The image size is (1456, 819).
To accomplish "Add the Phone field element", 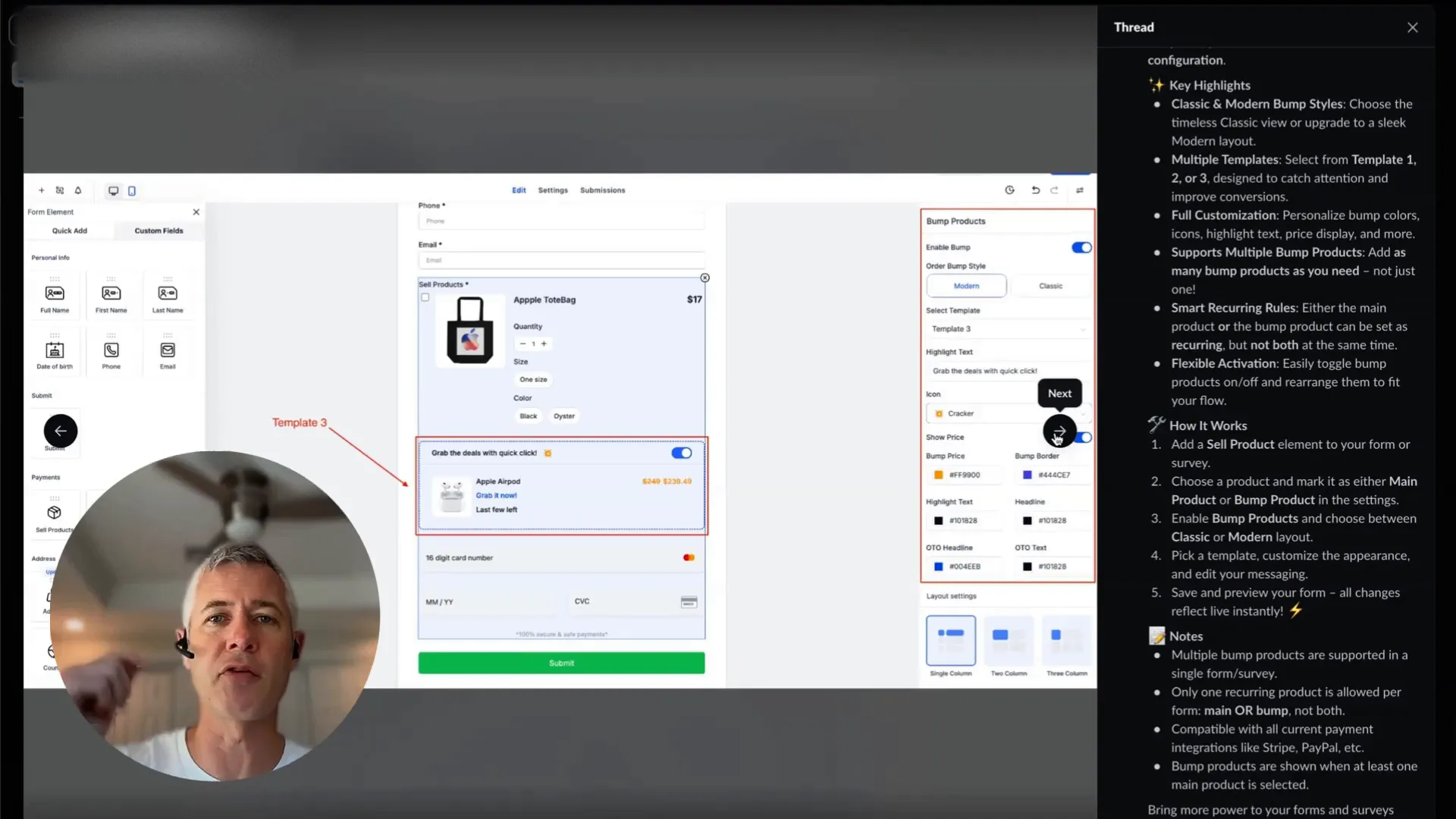I will pyautogui.click(x=111, y=353).
